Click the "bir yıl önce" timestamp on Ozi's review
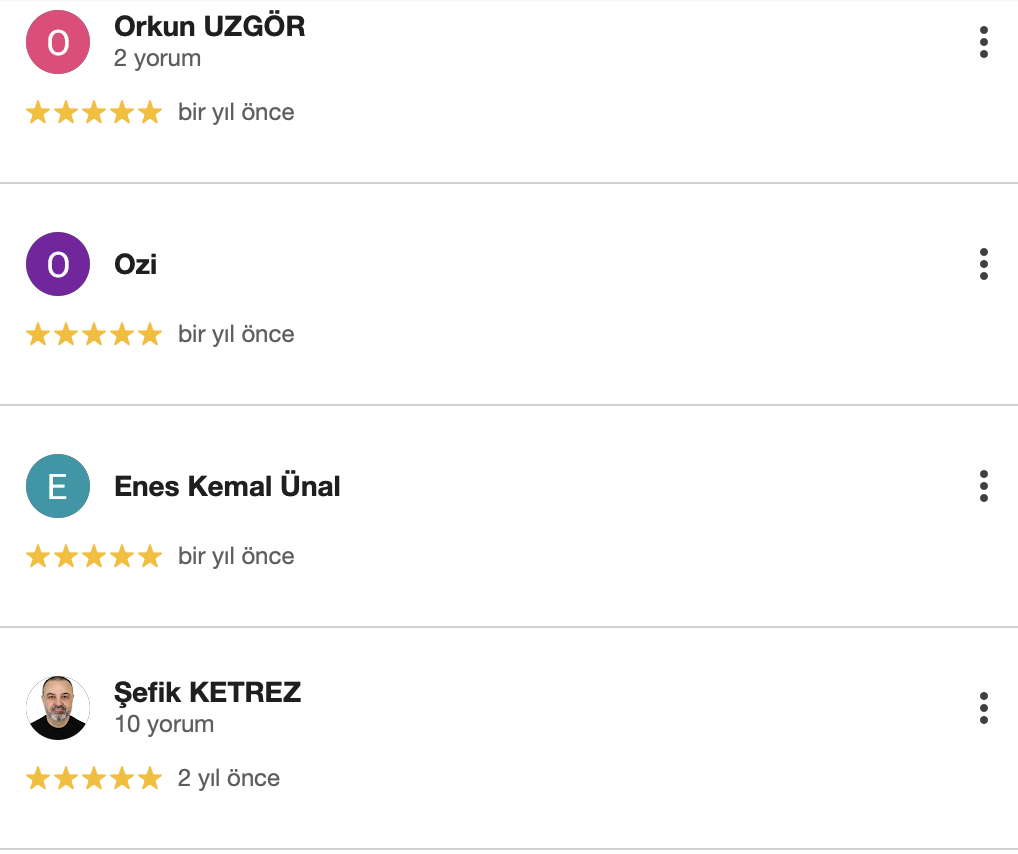This screenshot has width=1018, height=854. click(236, 334)
